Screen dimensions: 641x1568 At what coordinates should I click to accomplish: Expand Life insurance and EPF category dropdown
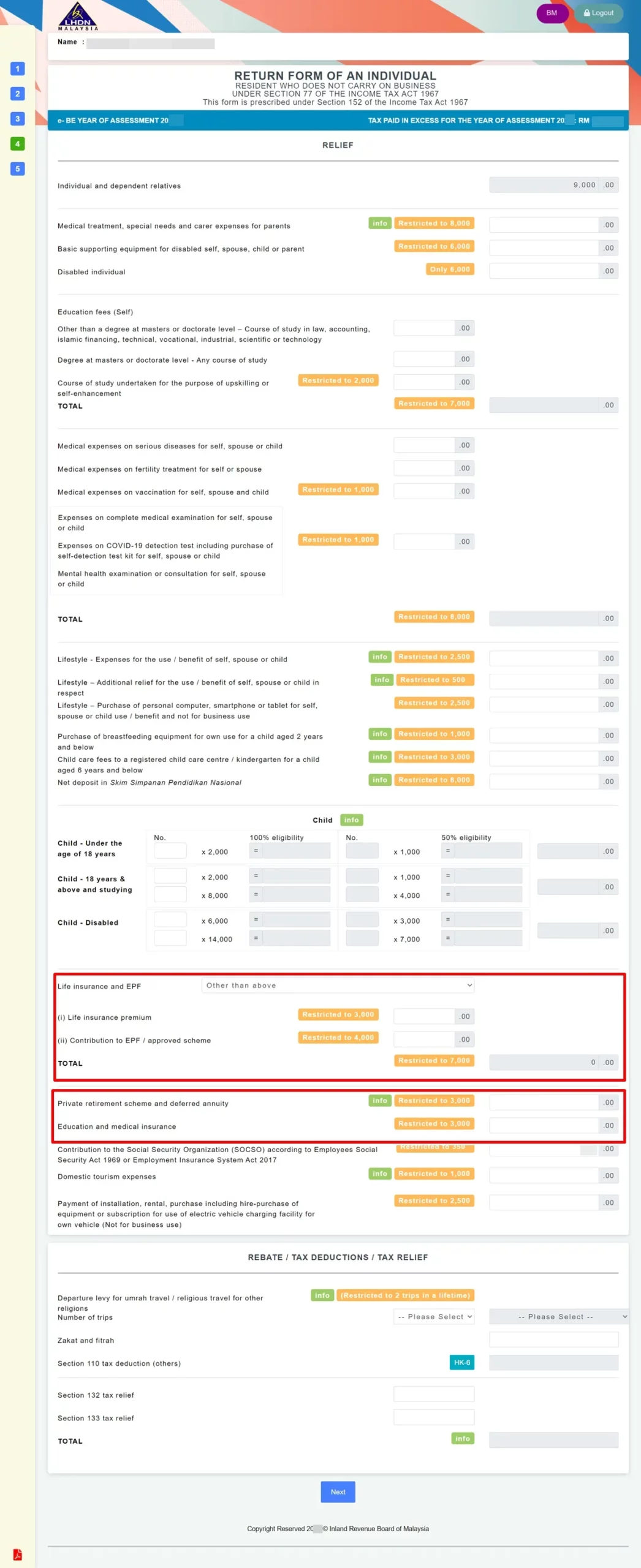pos(338,986)
